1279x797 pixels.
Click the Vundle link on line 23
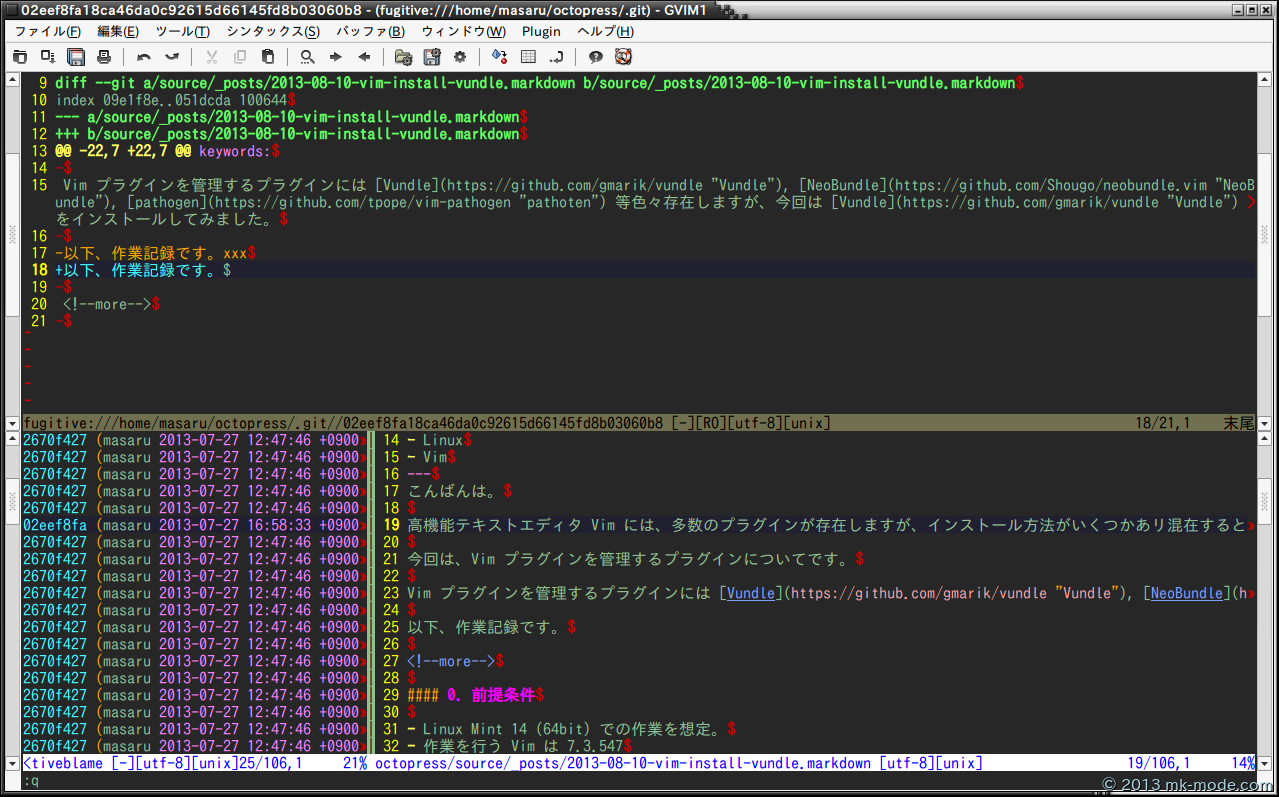751,593
